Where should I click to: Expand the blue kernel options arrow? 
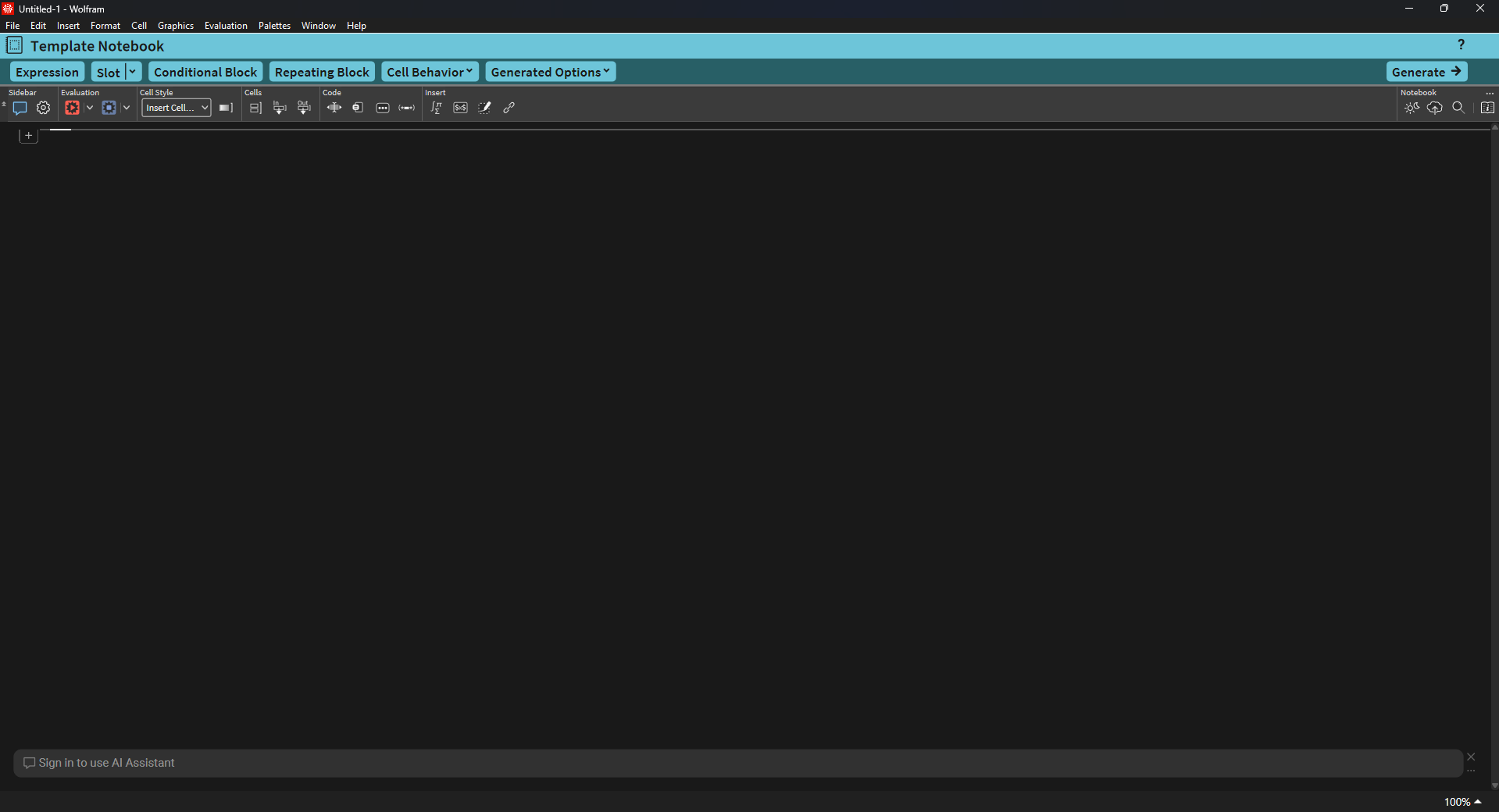[127, 108]
